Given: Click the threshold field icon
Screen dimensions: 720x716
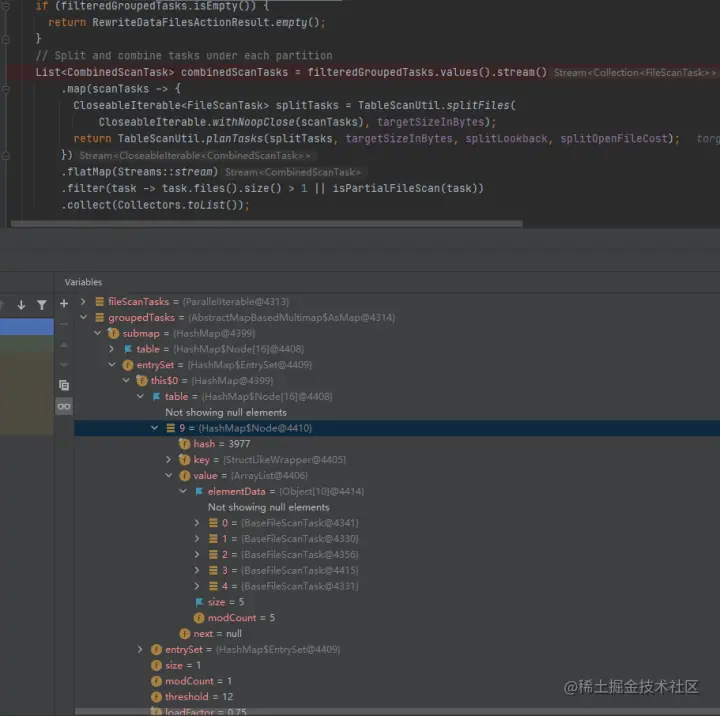Looking at the screenshot, I should click(x=156, y=697).
